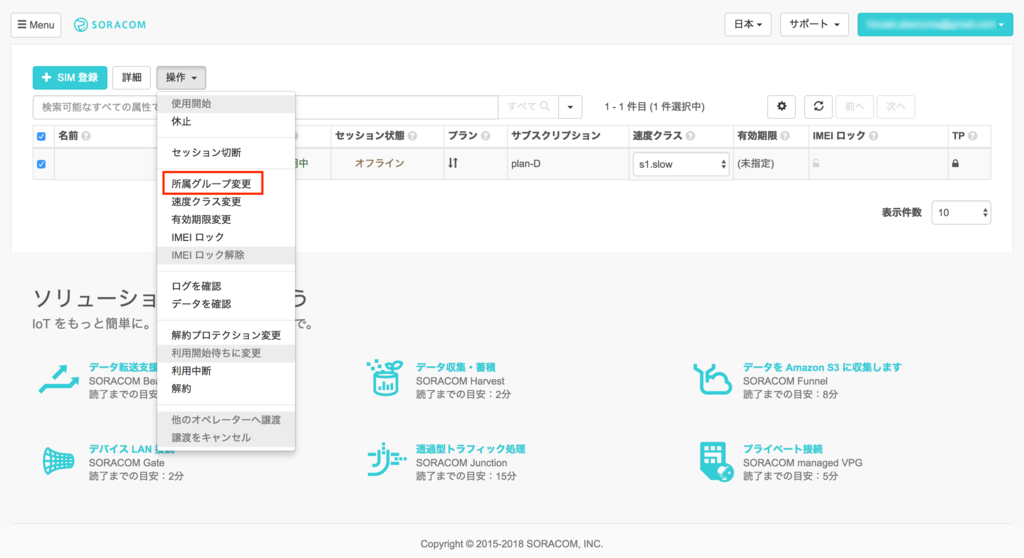Toggle the SIM row checkbox
This screenshot has width=1024, height=558.
(x=41, y=164)
